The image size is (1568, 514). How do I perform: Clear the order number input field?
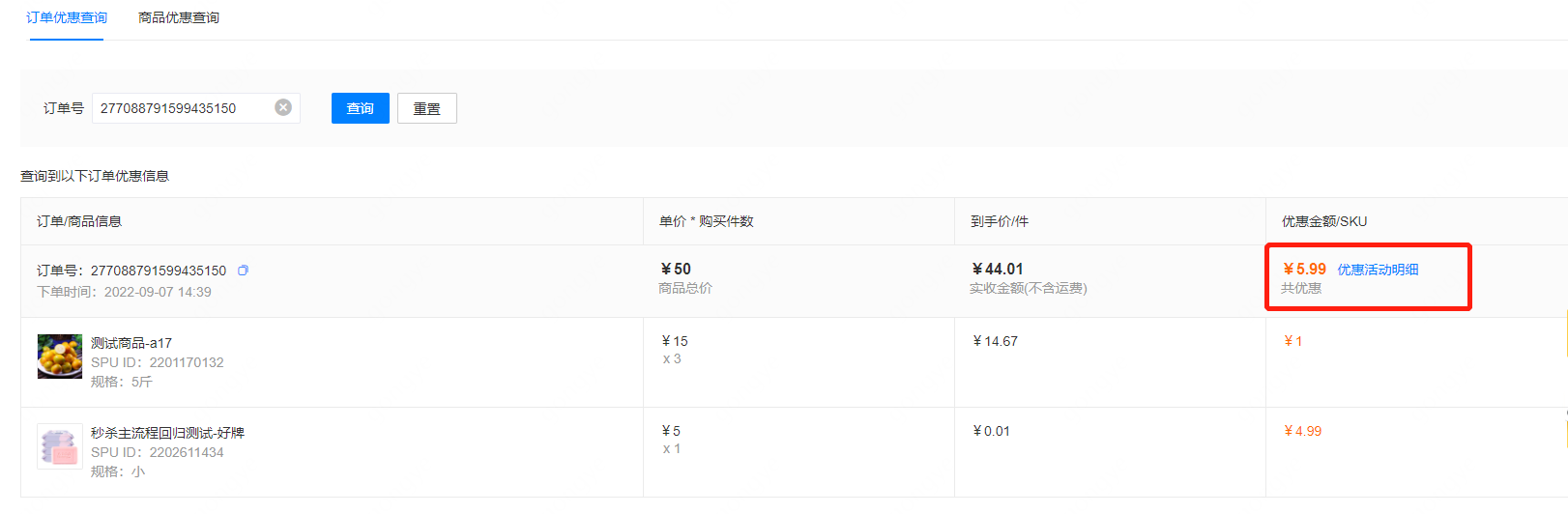(x=283, y=107)
